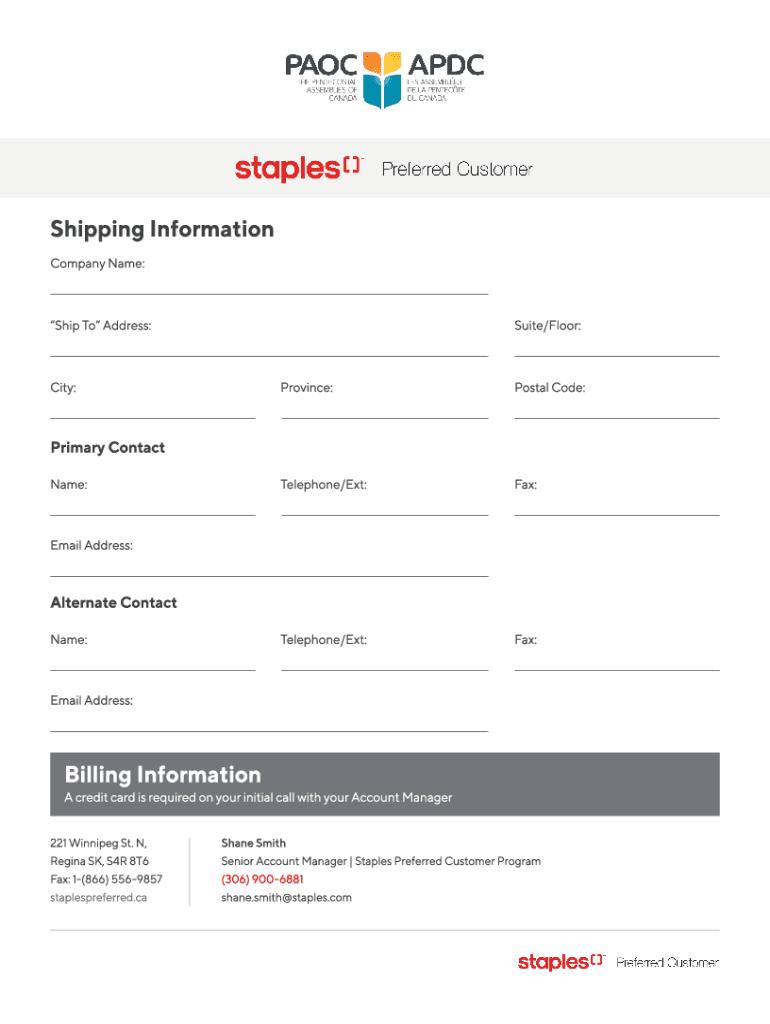Select the Province input field
Viewport: 770px width, 1024px height.
[x=384, y=408]
